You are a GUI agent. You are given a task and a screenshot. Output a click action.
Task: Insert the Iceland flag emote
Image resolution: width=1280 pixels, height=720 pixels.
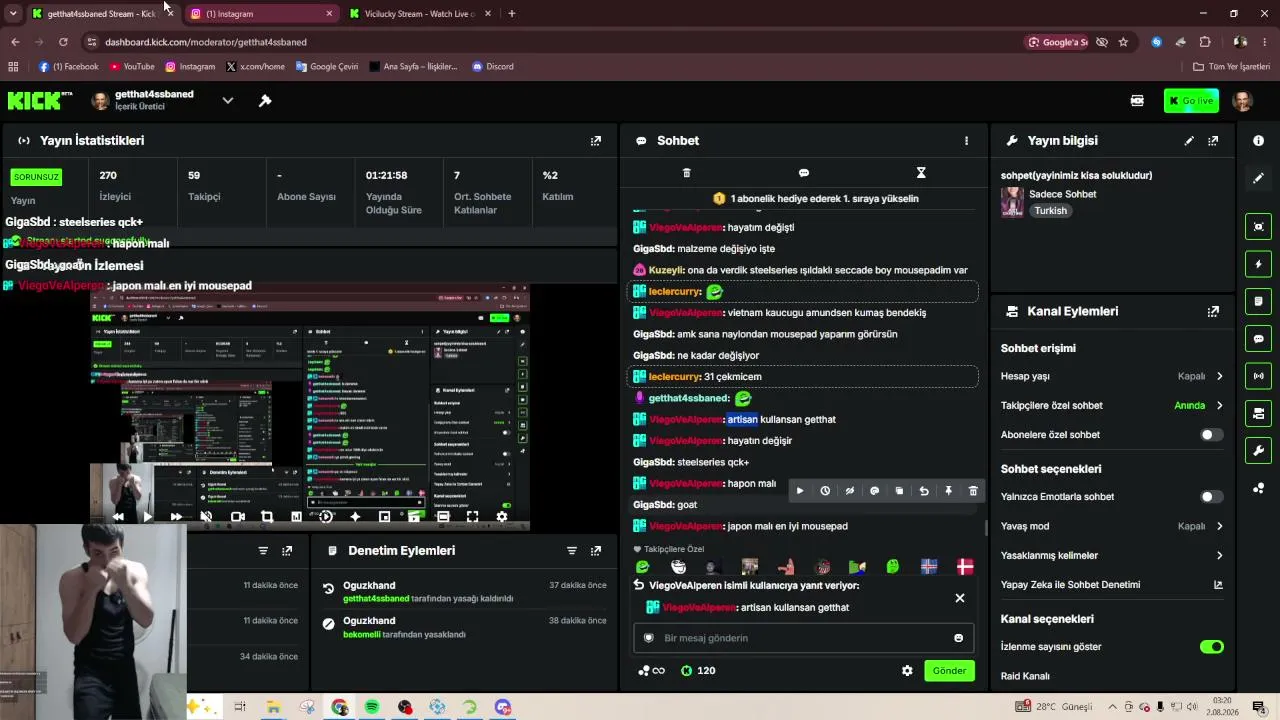(x=929, y=567)
